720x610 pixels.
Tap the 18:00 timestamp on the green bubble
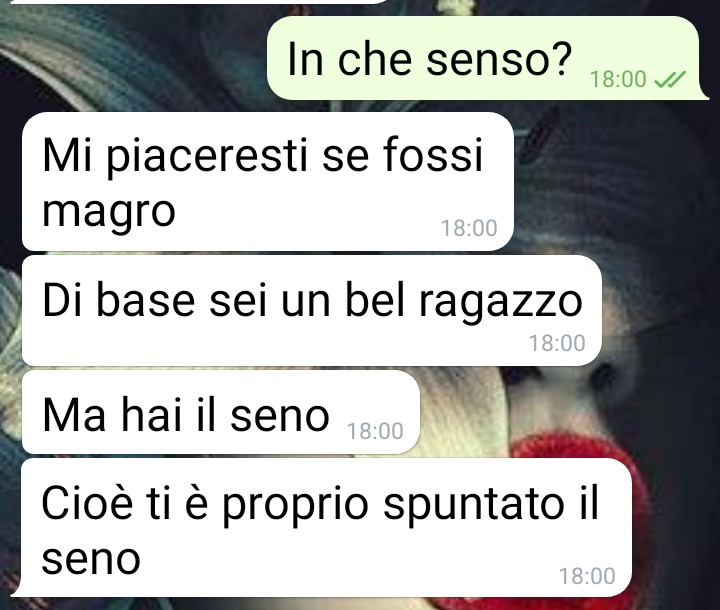click(x=618, y=79)
